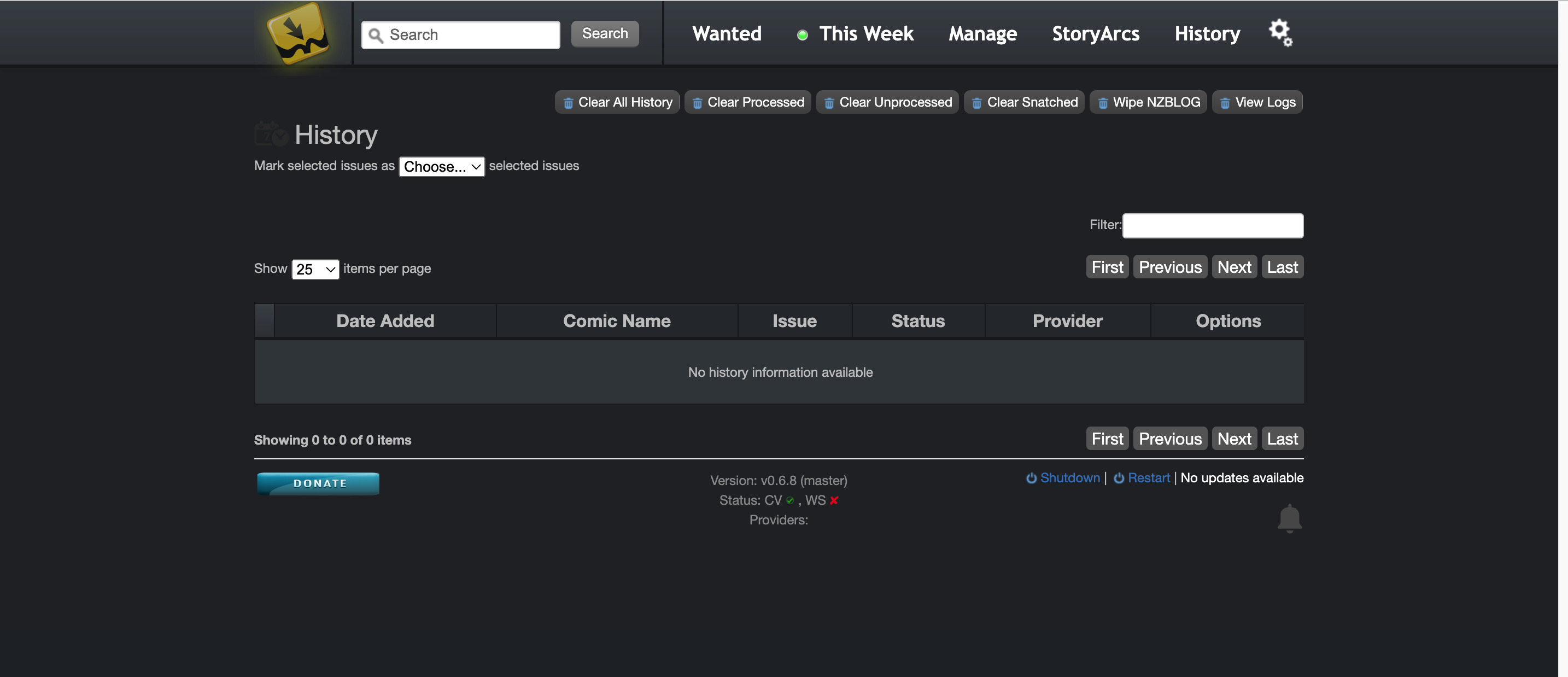The height and width of the screenshot is (677, 1568).
Task: Click the trash icon on Clear All History
Action: tap(569, 102)
